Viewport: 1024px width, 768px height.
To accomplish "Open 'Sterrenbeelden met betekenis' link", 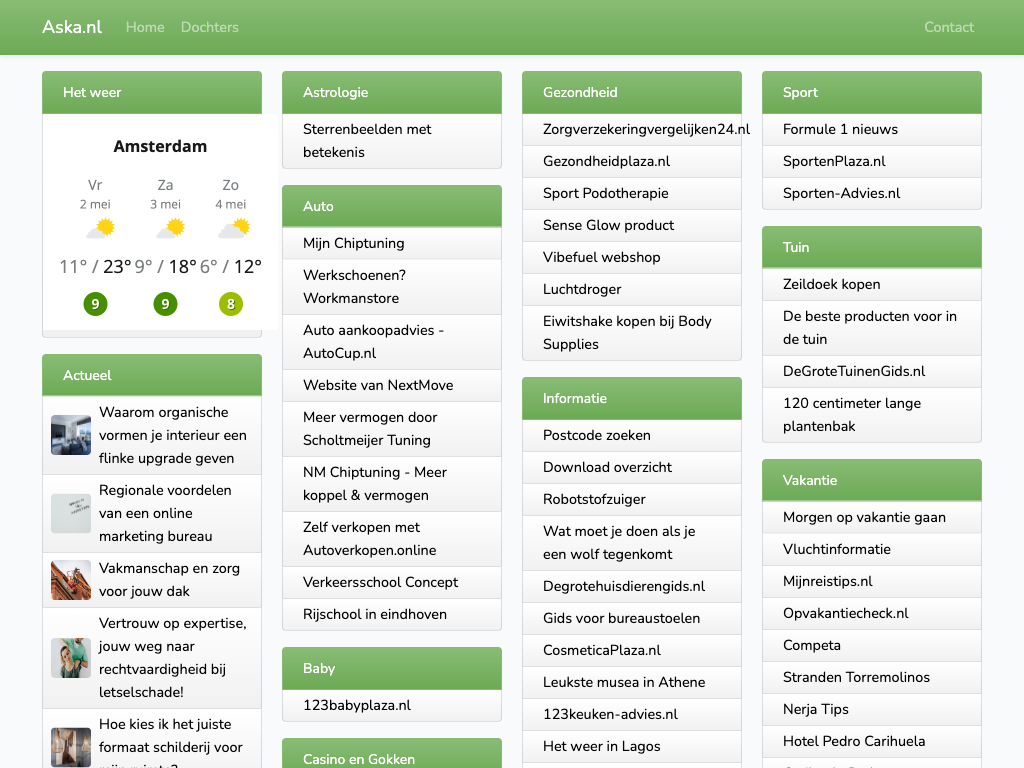I will (x=367, y=140).
